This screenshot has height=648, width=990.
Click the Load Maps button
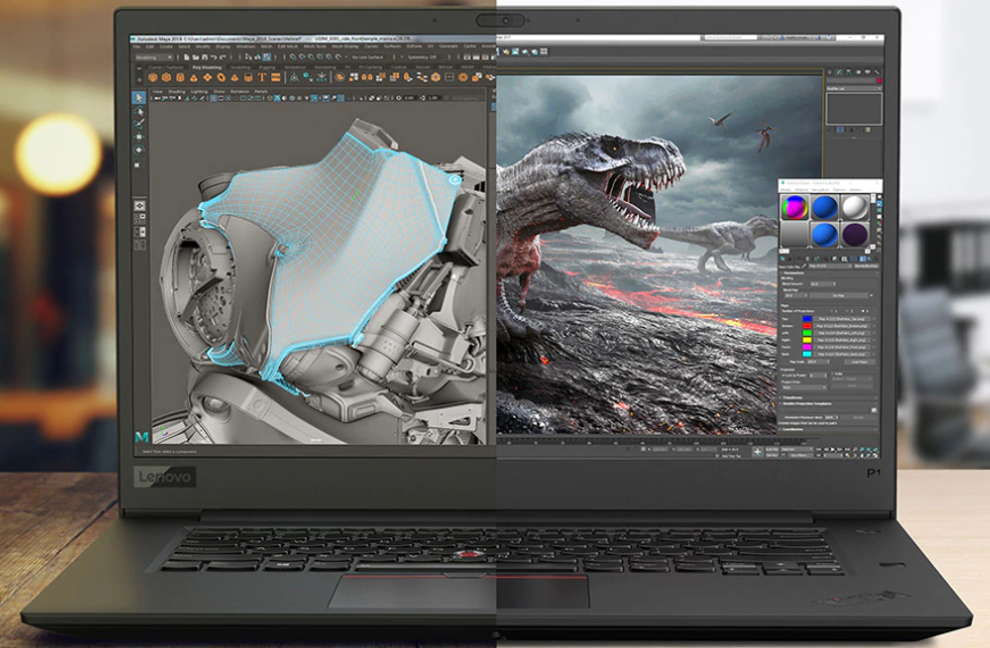[x=860, y=362]
